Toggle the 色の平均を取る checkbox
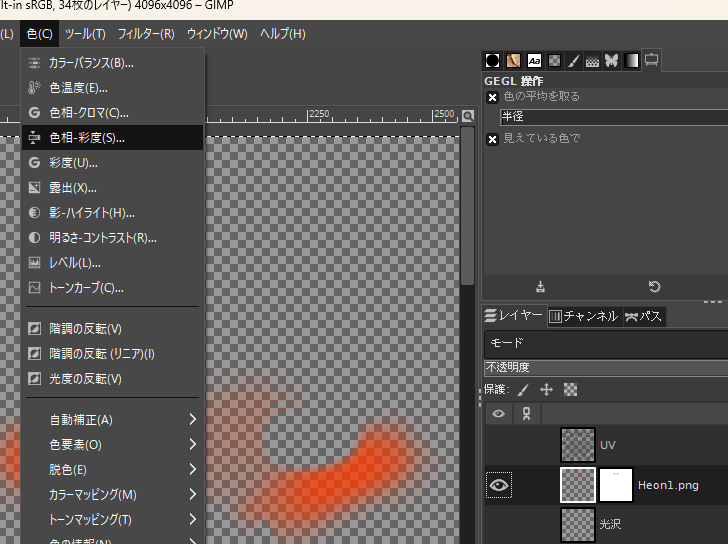This screenshot has width=728, height=544. pyautogui.click(x=492, y=97)
